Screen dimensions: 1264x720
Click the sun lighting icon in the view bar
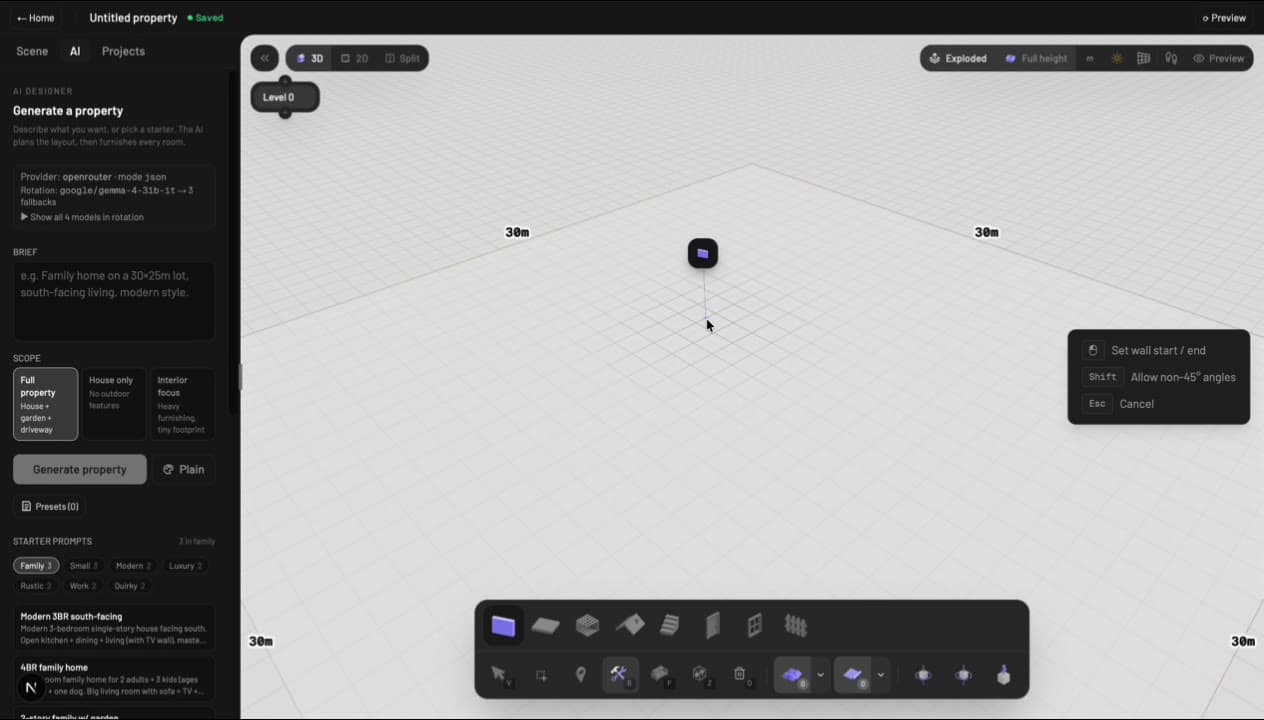pyautogui.click(x=1116, y=58)
